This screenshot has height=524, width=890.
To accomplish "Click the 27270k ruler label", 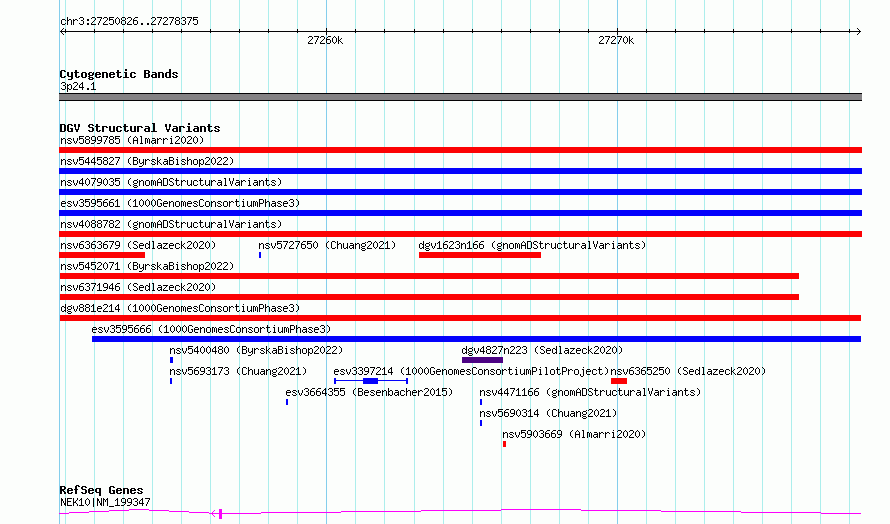I will (x=616, y=40).
